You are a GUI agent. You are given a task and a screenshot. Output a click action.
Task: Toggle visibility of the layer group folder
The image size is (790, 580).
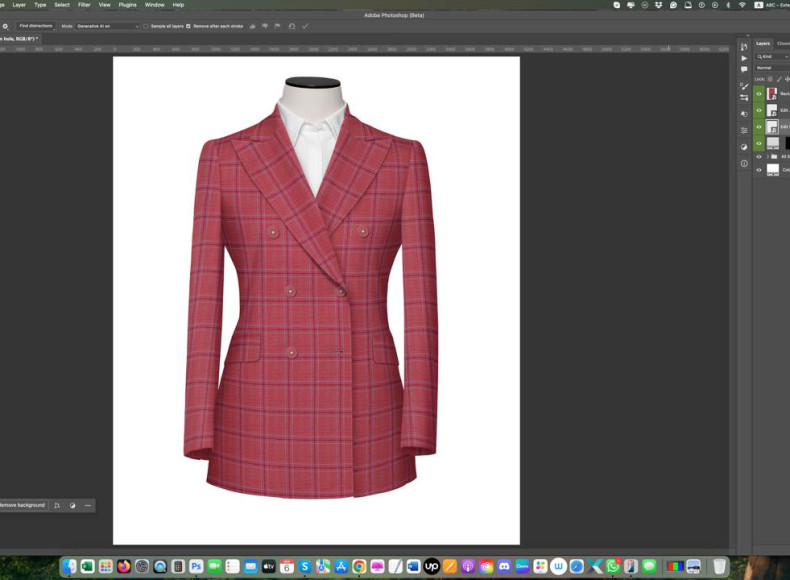click(759, 157)
